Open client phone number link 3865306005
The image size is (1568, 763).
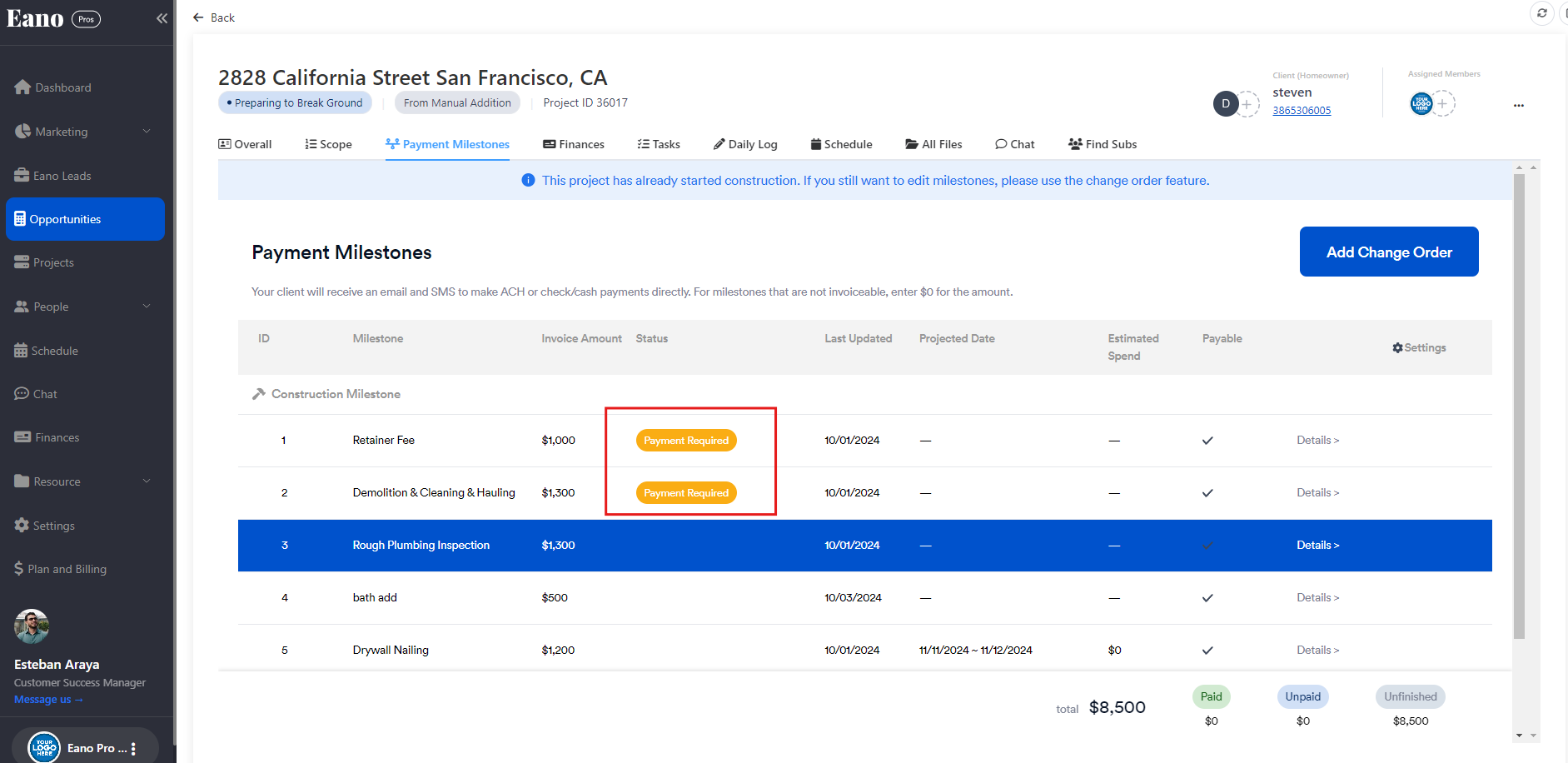(x=1301, y=111)
